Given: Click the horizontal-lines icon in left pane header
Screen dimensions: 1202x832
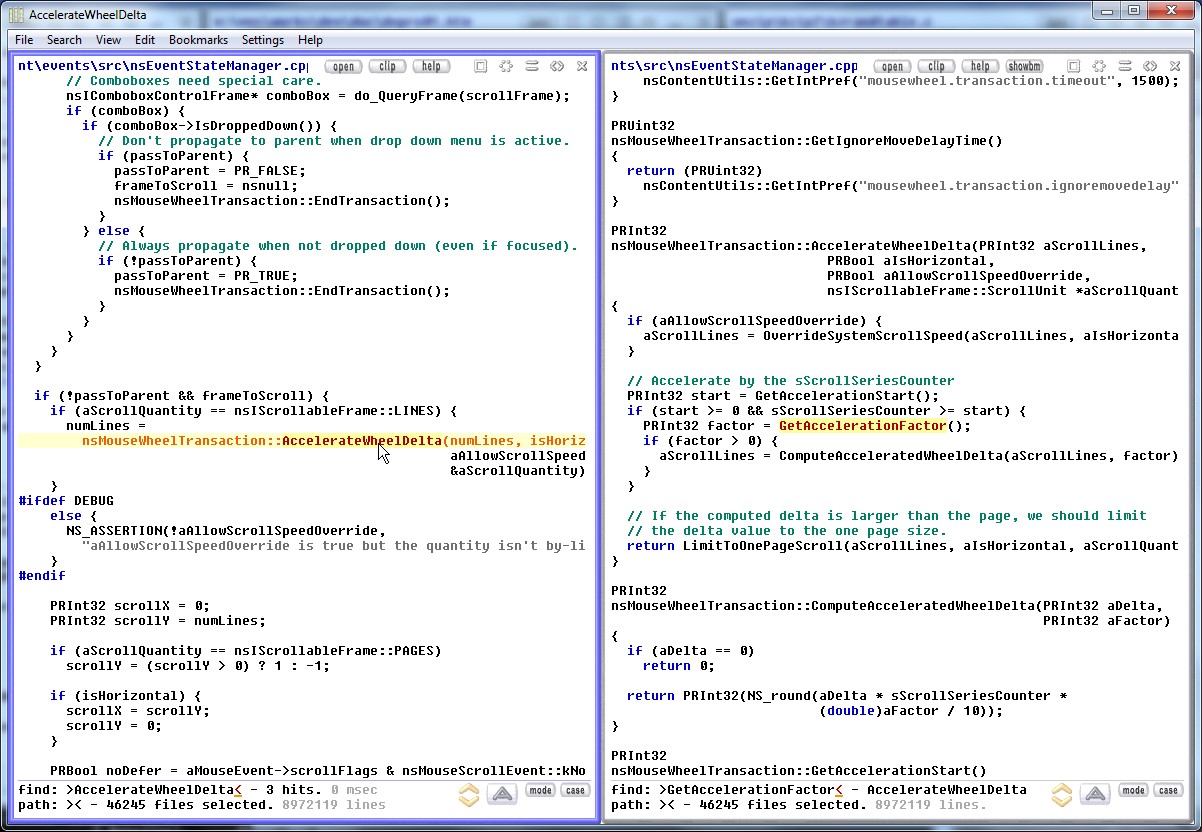Looking at the screenshot, I should tap(532, 66).
